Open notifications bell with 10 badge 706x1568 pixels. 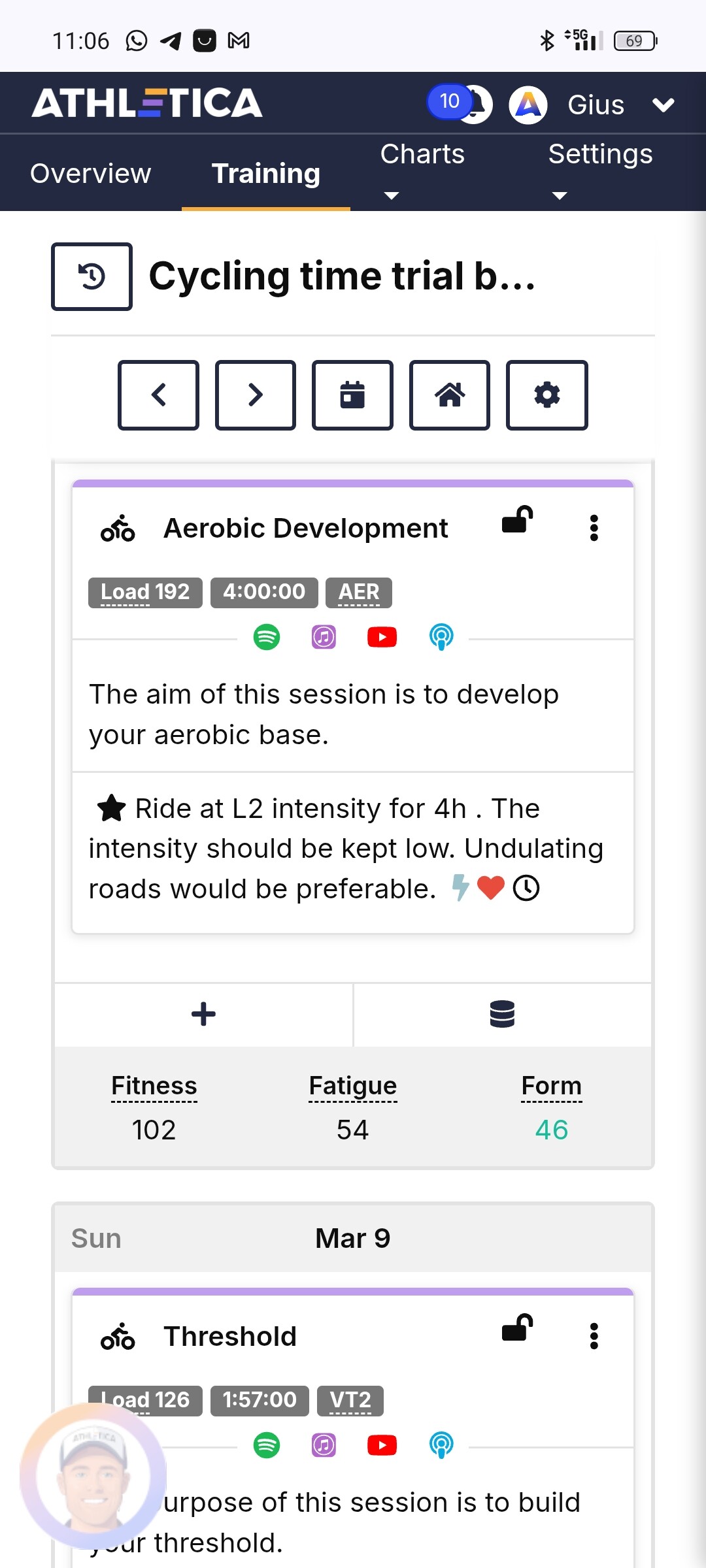pos(475,105)
